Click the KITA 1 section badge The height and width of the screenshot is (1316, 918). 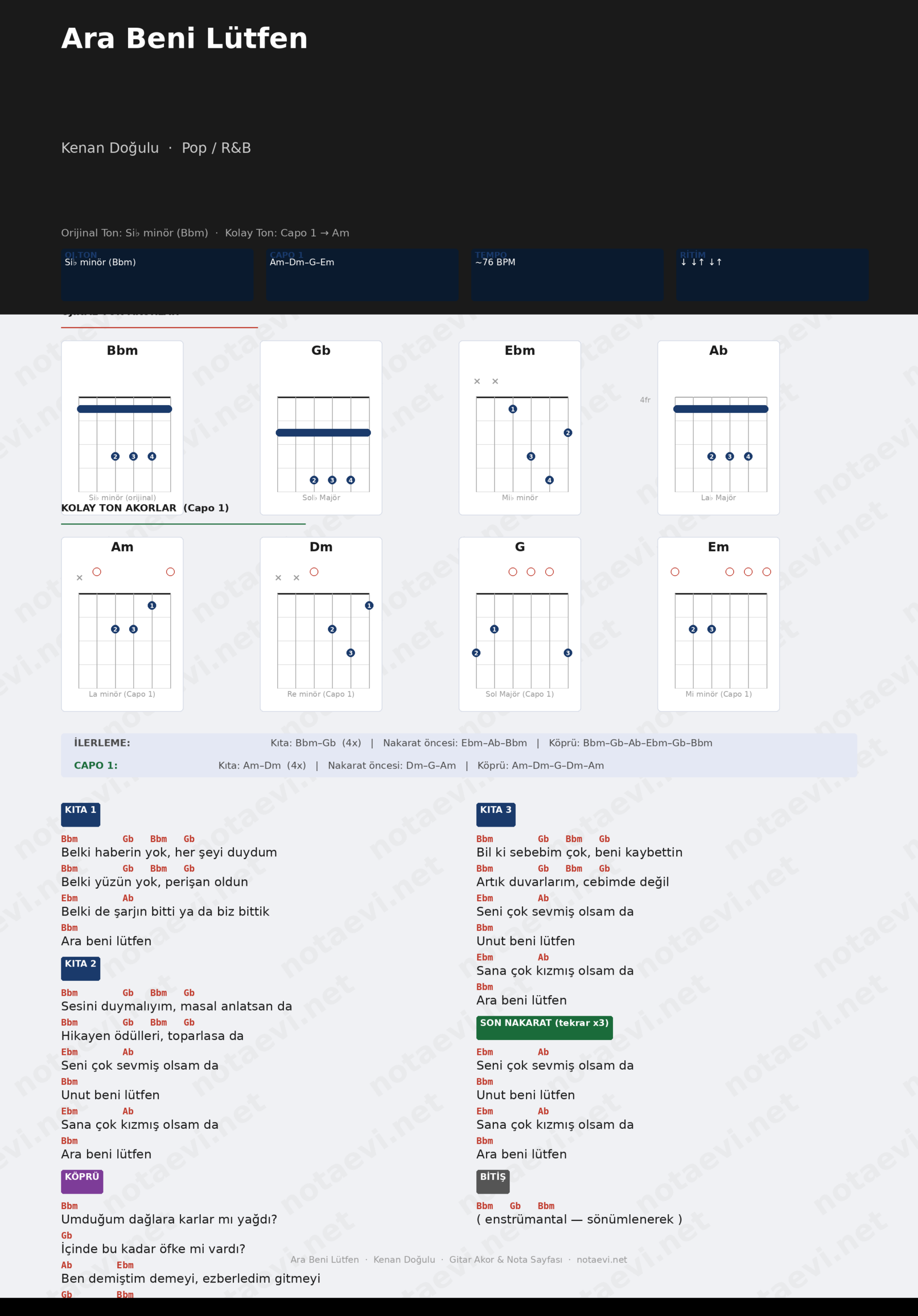[80, 814]
